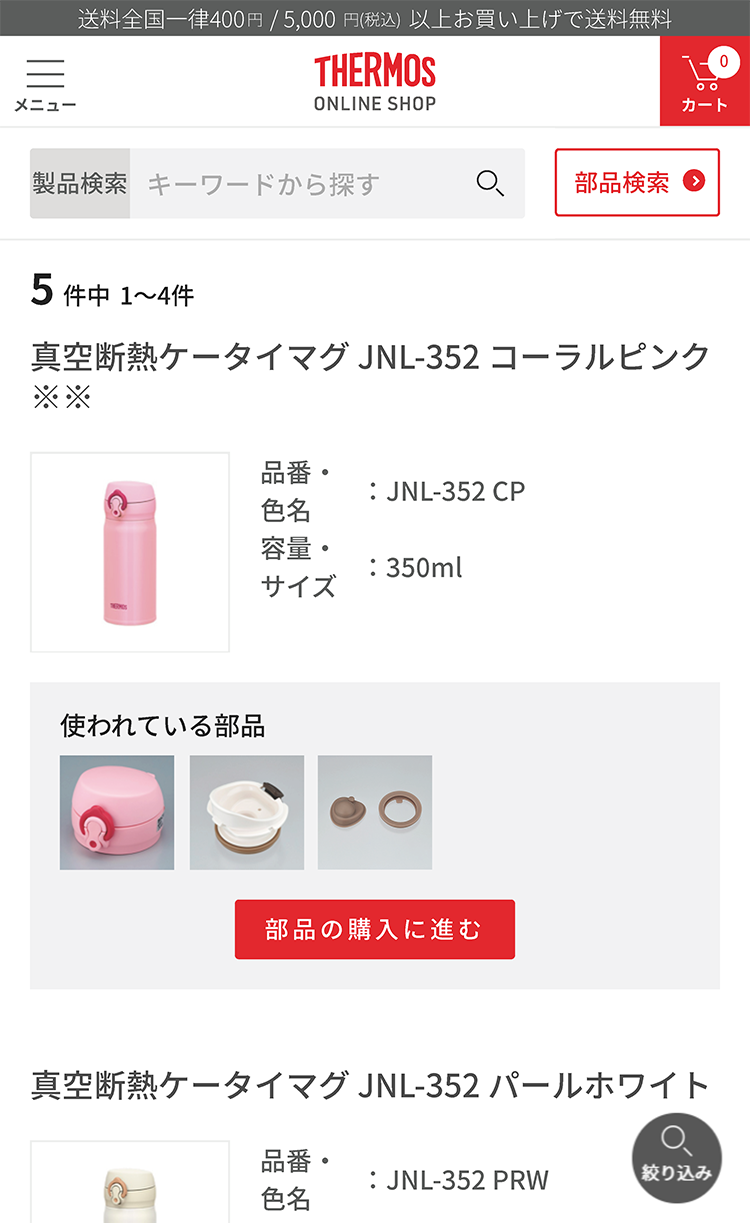
Task: View the white cap unit part image
Action: tap(247, 812)
